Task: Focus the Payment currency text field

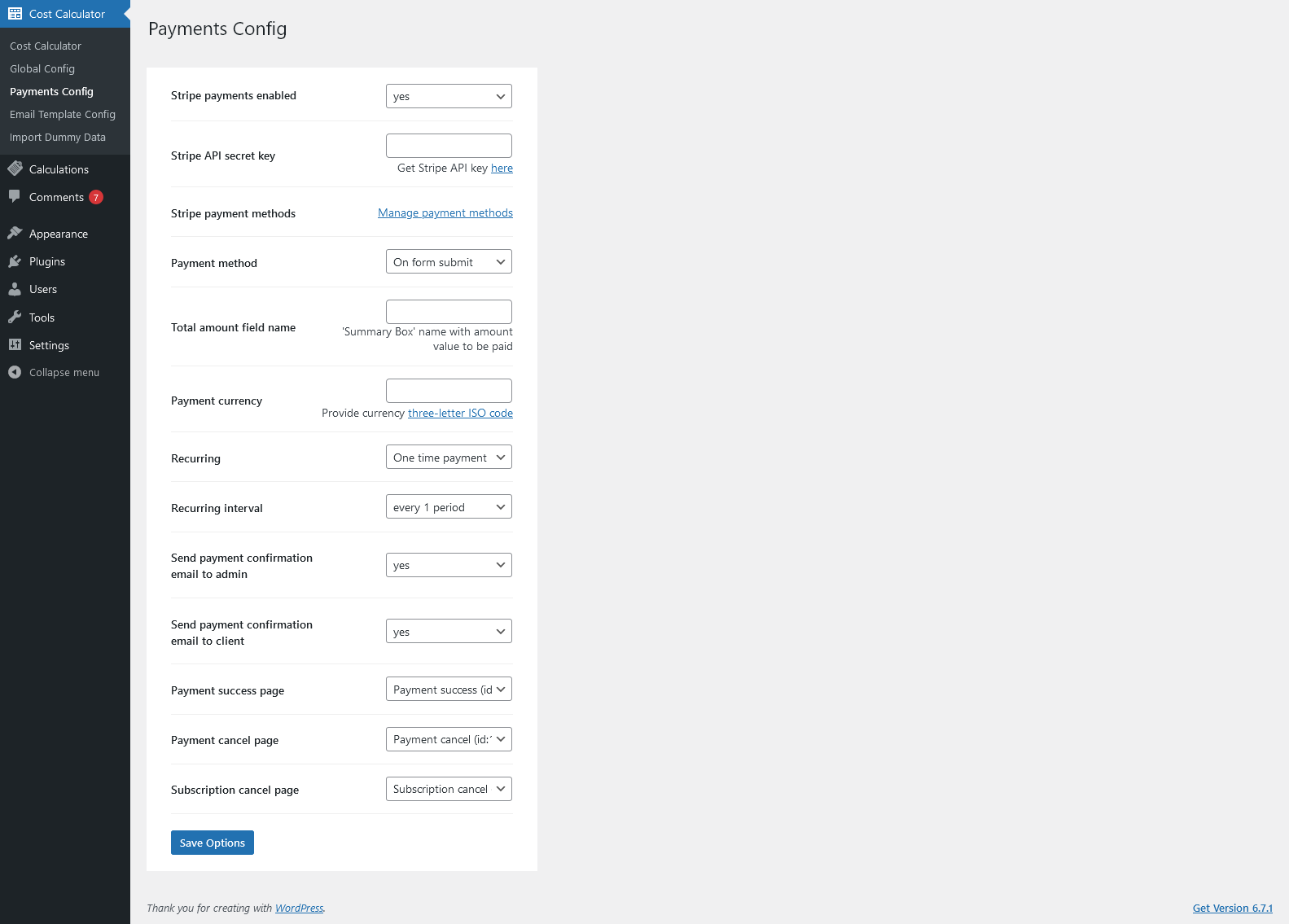Action: (449, 391)
